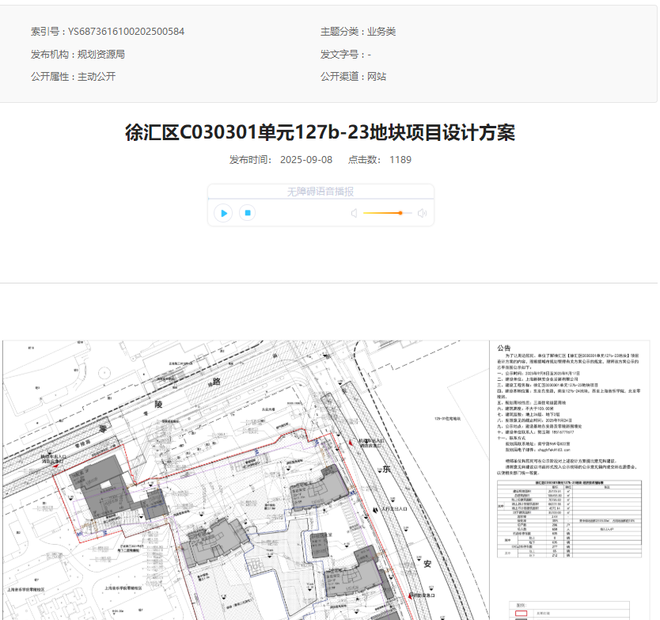Adjust the orange volume slider
660x620 pixels.
(x=400, y=213)
